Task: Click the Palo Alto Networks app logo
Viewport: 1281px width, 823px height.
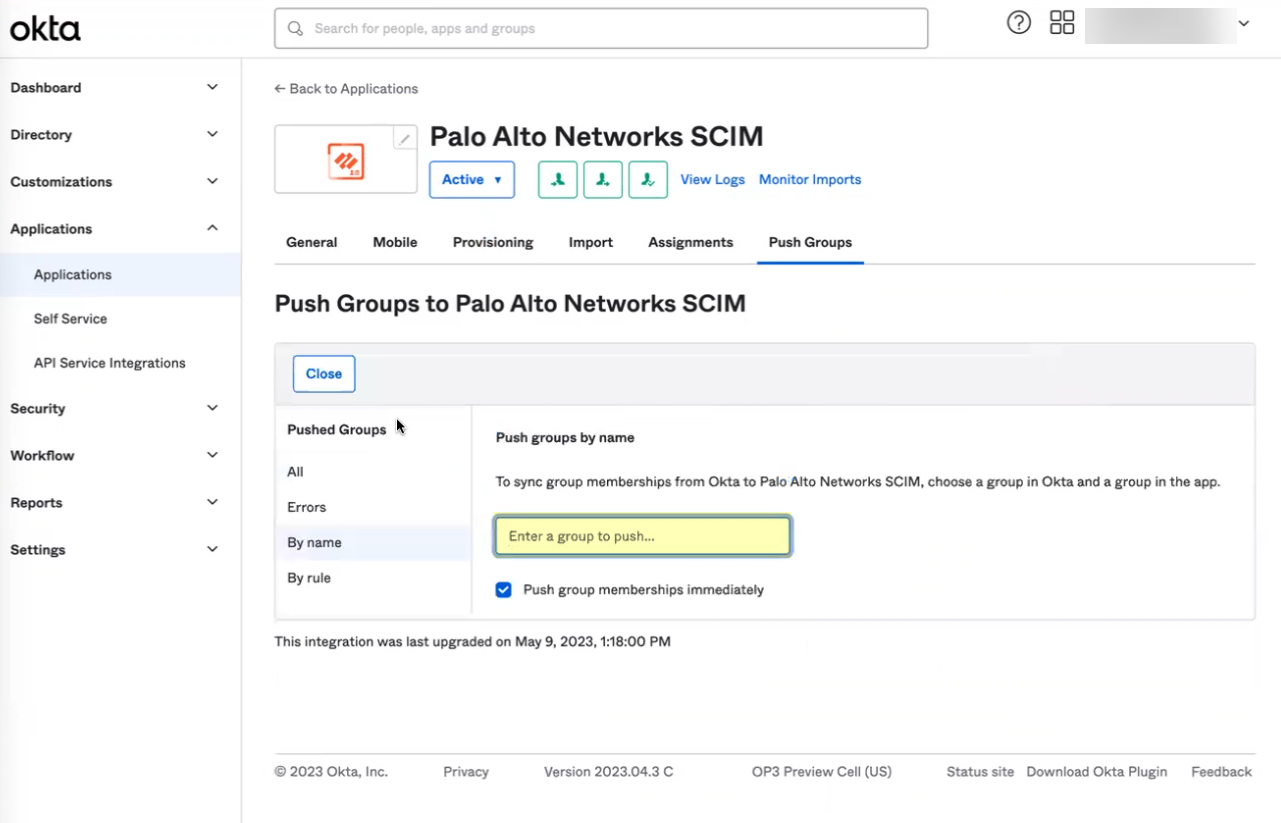Action: point(346,161)
